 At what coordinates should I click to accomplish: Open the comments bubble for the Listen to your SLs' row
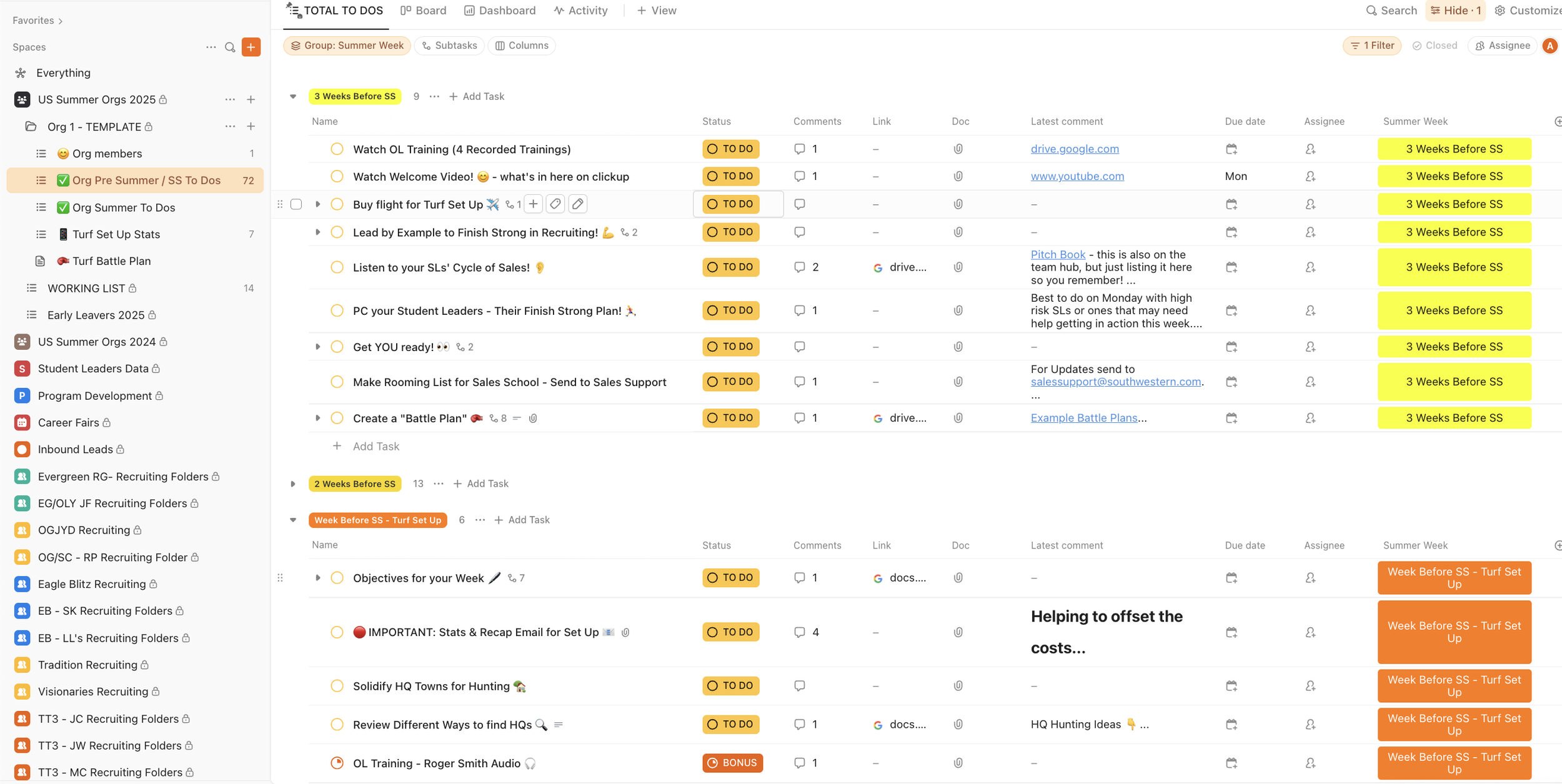click(800, 267)
